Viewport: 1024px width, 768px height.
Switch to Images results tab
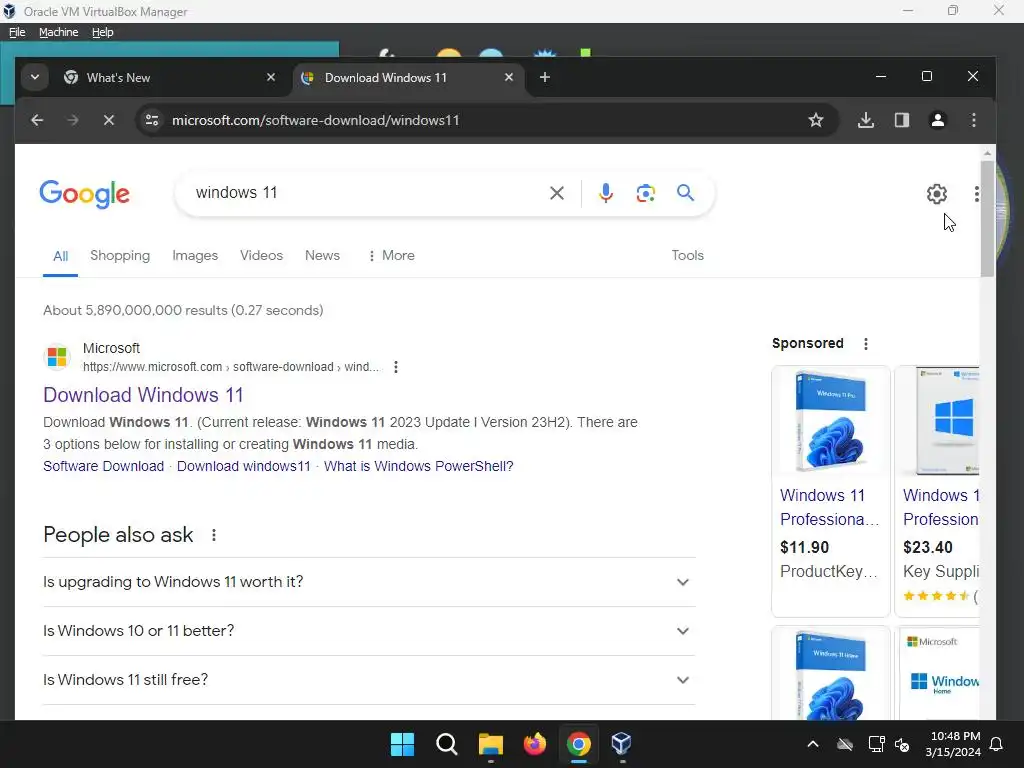(195, 255)
